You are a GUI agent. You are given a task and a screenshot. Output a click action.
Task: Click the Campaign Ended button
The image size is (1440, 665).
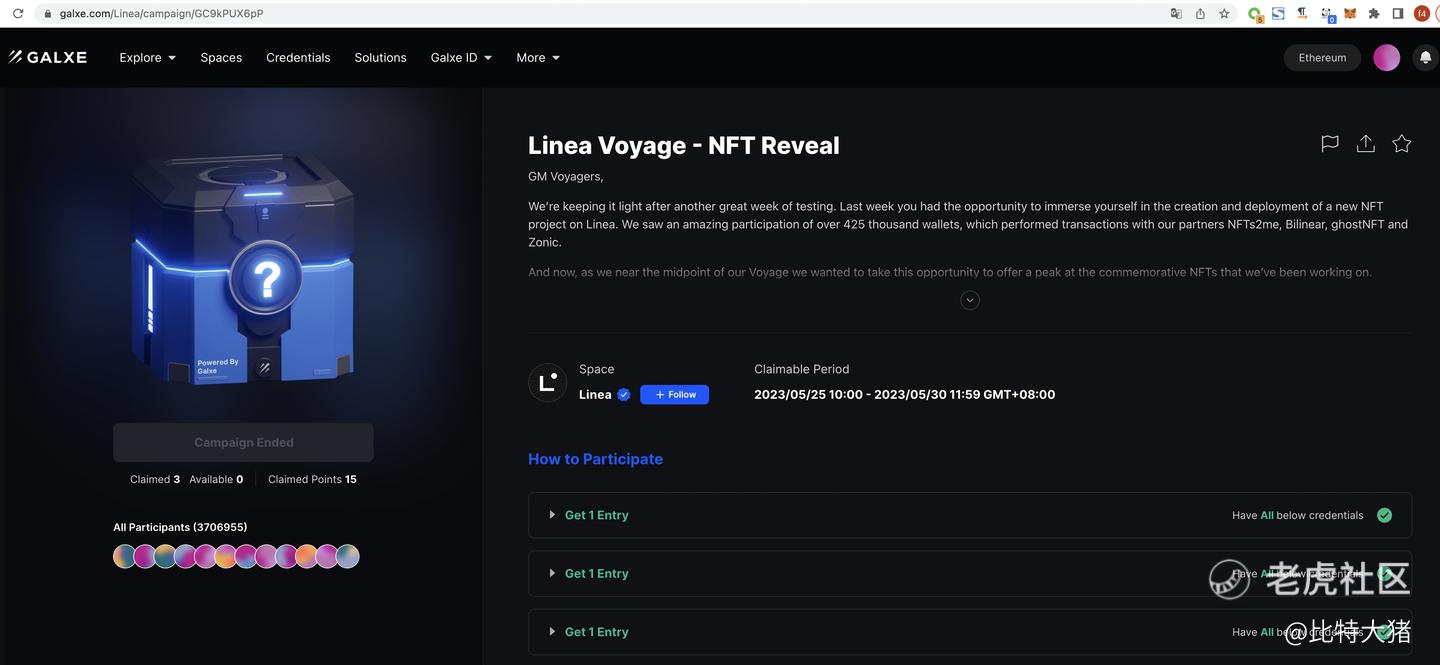243,442
